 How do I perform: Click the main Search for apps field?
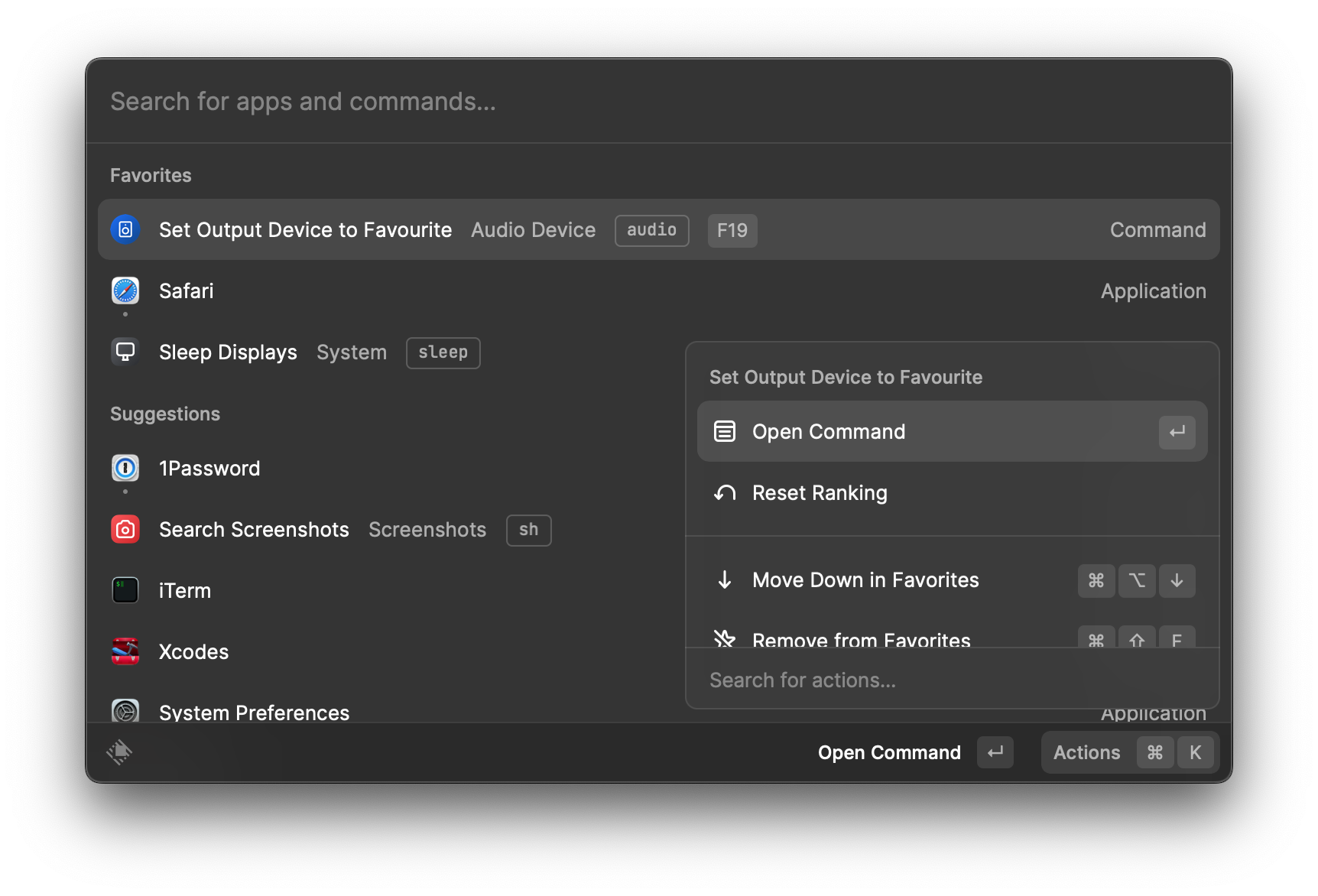303,101
